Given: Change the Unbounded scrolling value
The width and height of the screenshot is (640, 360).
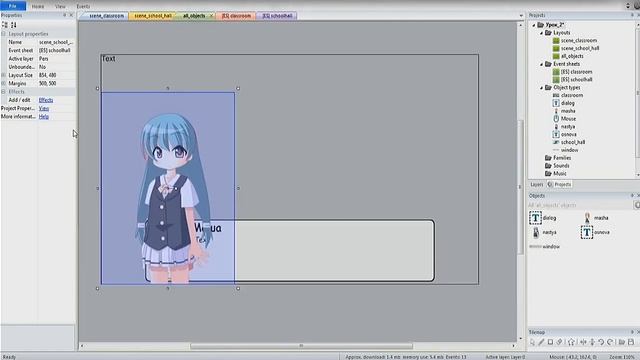Looking at the screenshot, I should click(x=56, y=67).
